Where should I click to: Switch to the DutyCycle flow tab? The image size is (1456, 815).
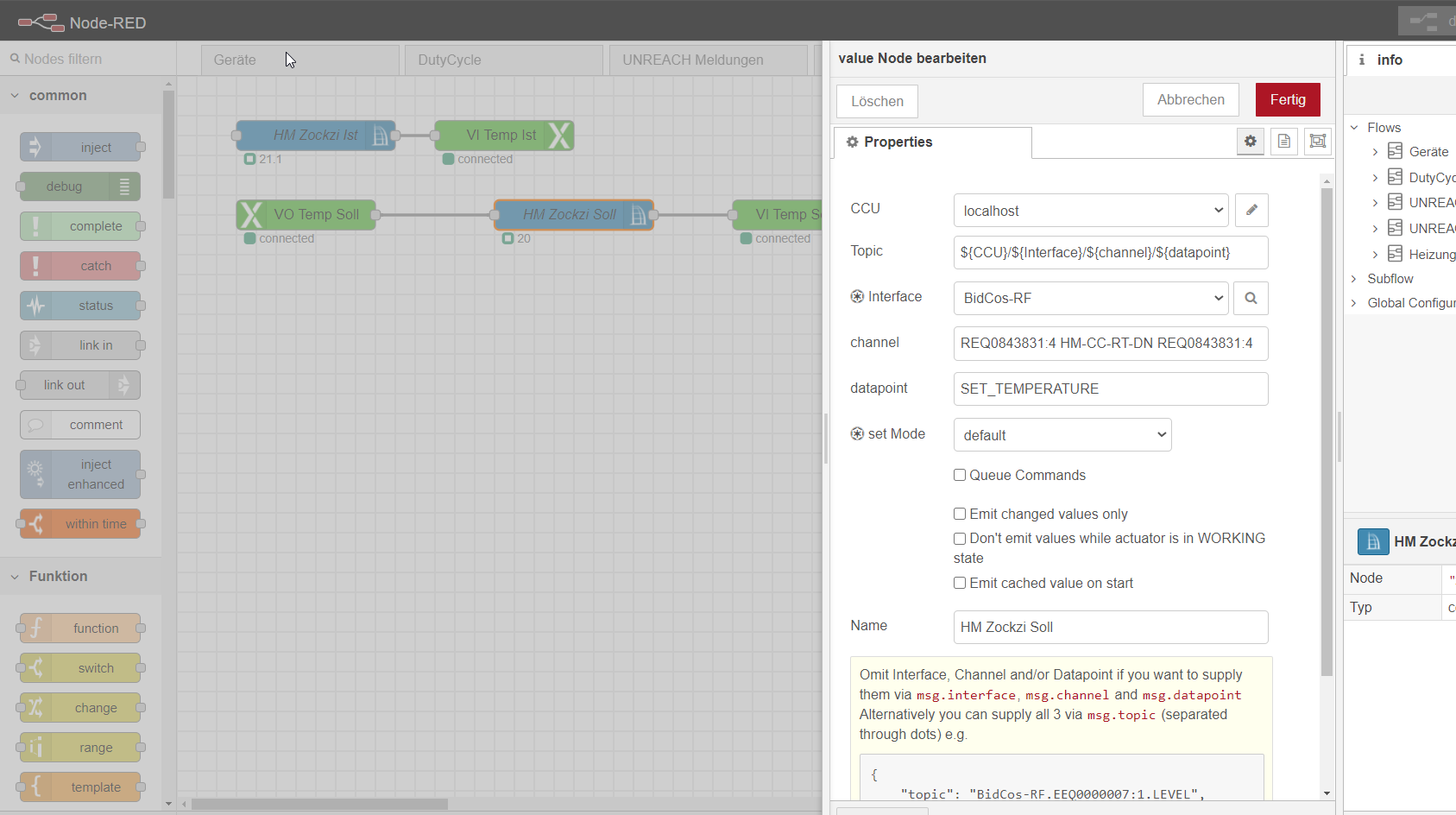pos(504,60)
